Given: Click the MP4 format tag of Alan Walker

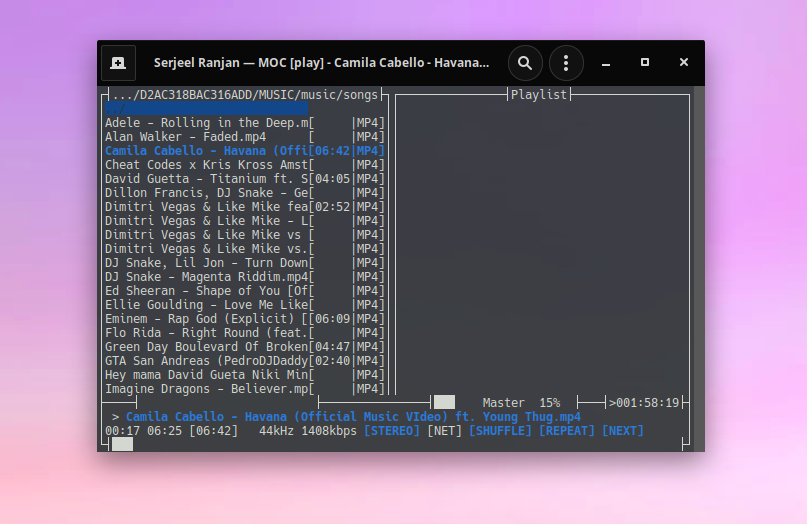Looking at the screenshot, I should click(x=367, y=136).
